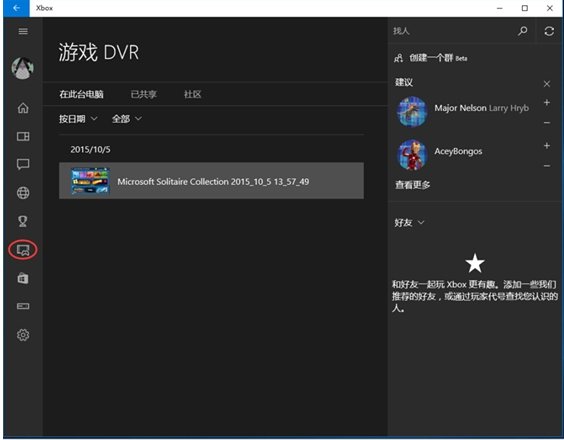Expand the 全部 filter dropdown
The height and width of the screenshot is (440, 564).
tap(127, 119)
